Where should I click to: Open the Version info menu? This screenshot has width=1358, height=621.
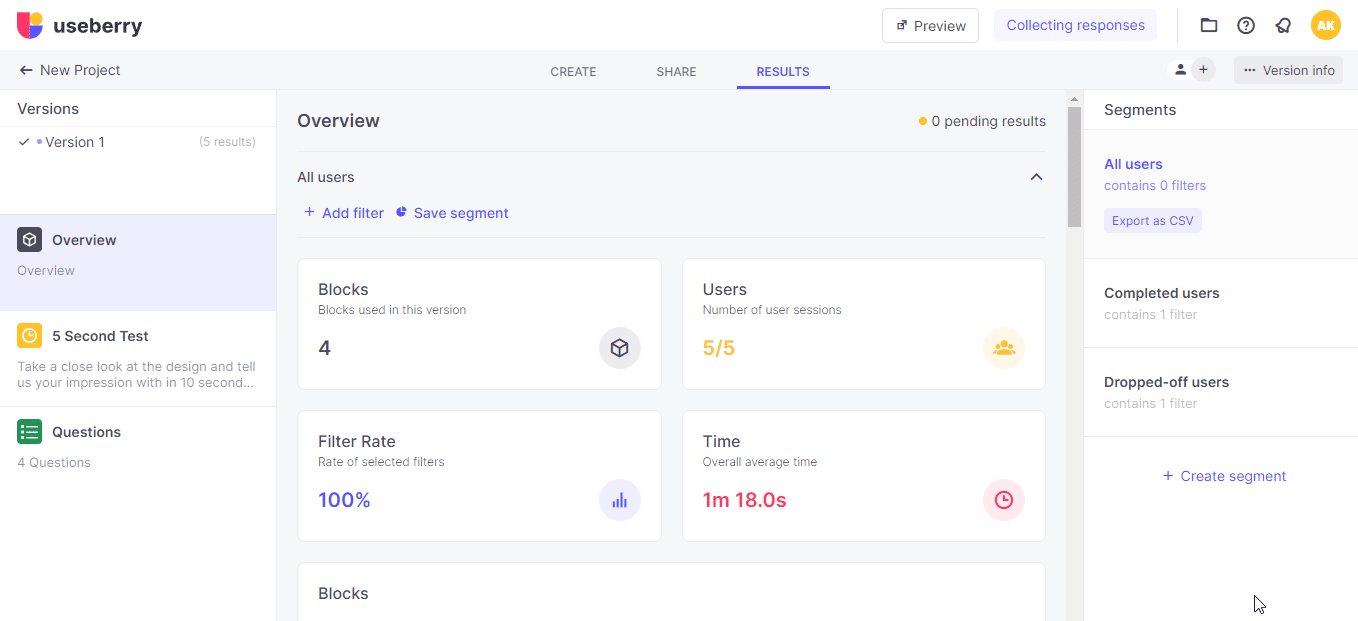tap(1288, 70)
